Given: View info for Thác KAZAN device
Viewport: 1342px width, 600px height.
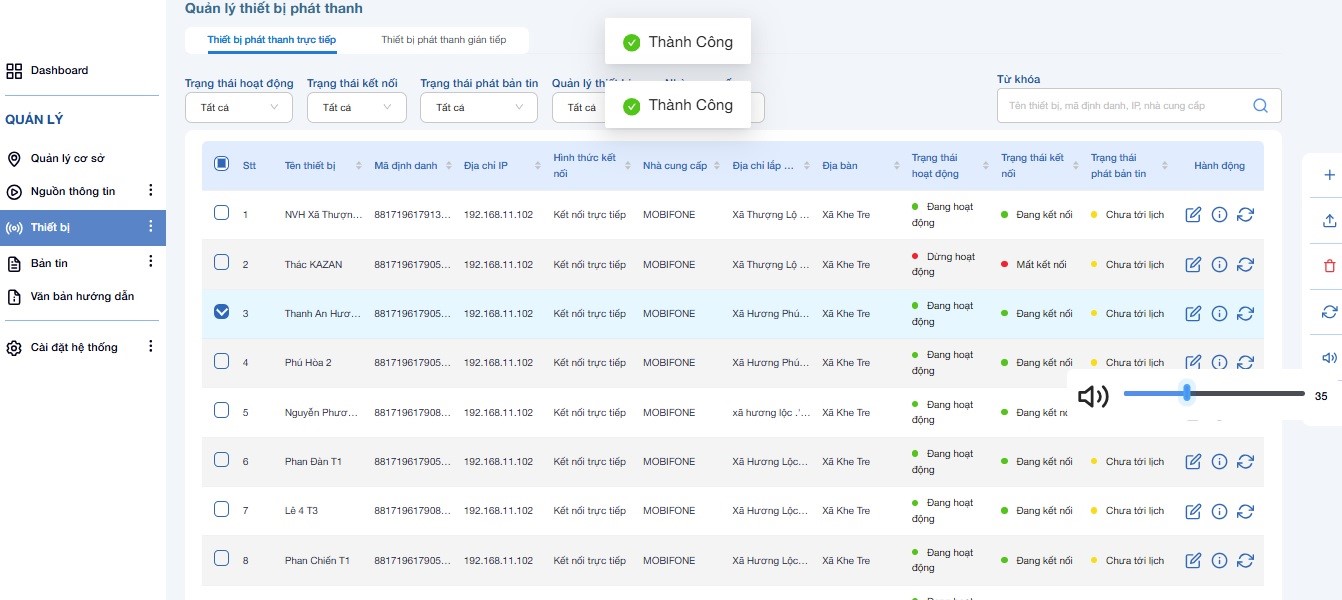Looking at the screenshot, I should (1219, 264).
